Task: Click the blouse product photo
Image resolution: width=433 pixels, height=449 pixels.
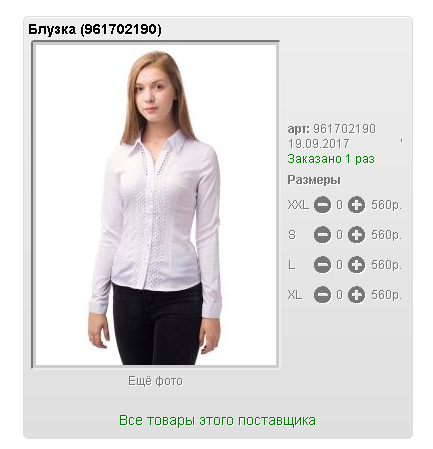Action: tap(156, 205)
